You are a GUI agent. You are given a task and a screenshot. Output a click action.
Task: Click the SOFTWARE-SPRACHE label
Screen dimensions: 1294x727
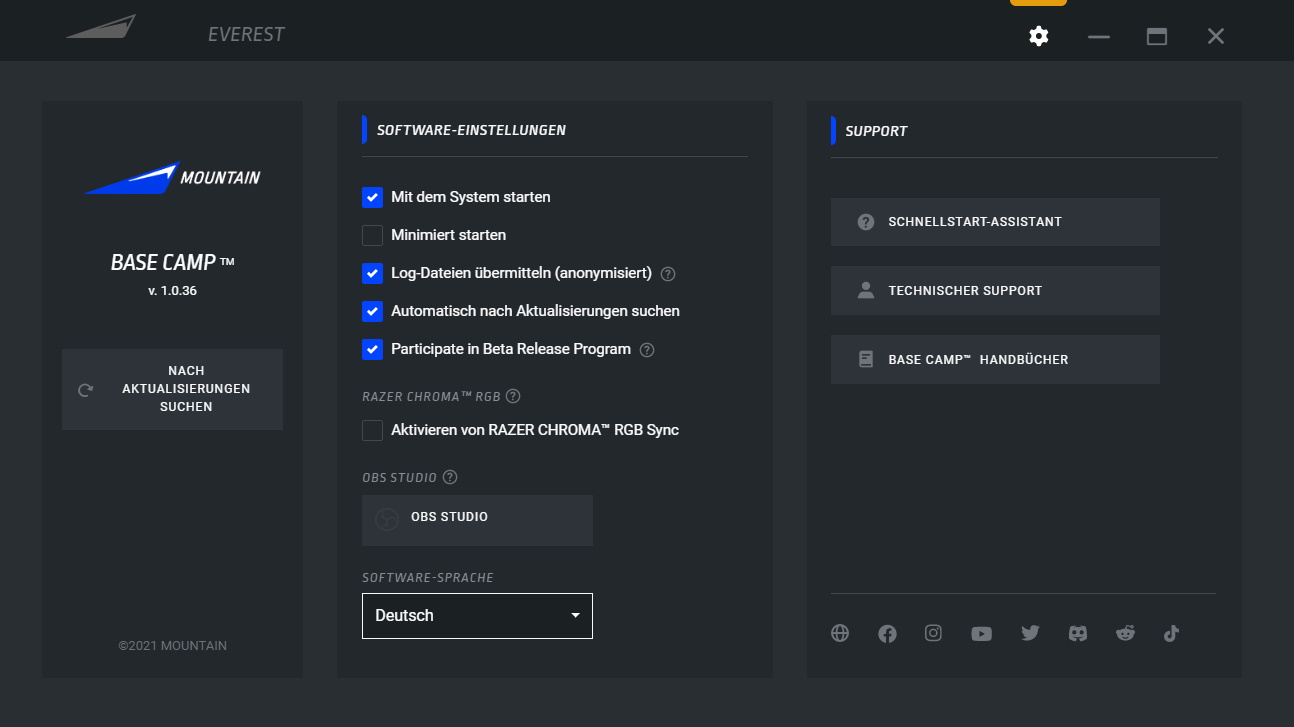click(428, 578)
